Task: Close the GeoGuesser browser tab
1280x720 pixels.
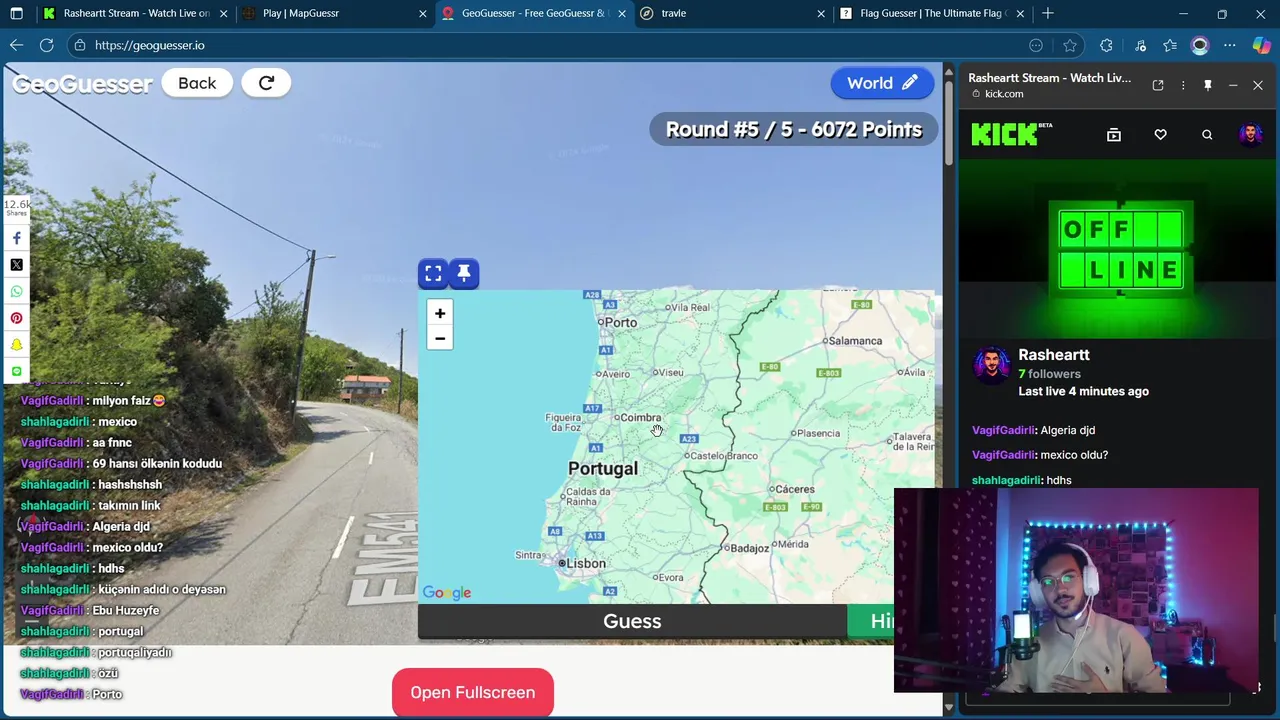Action: 622,13
